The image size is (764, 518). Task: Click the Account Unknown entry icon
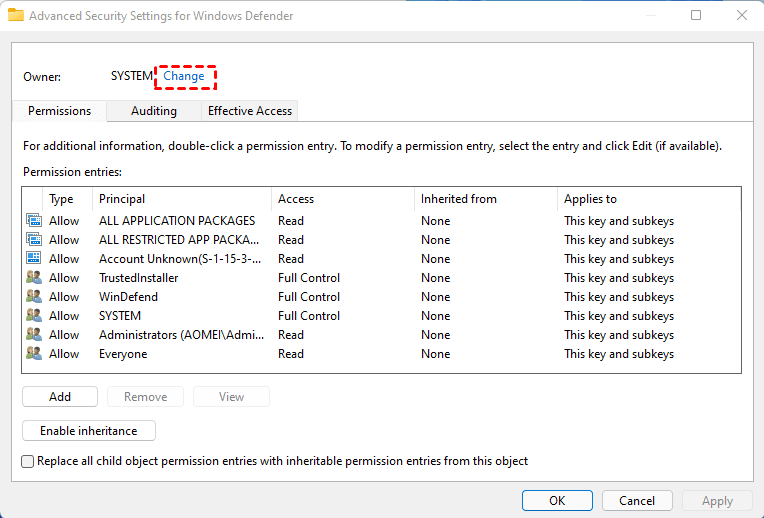point(34,259)
